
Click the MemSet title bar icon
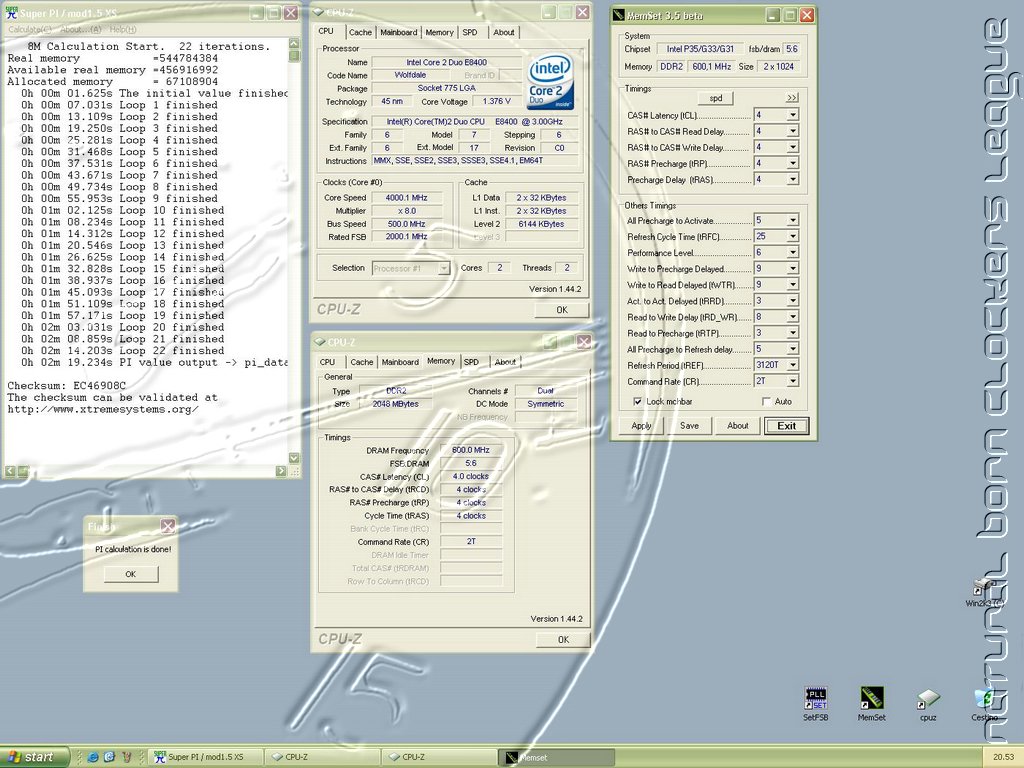pos(618,15)
